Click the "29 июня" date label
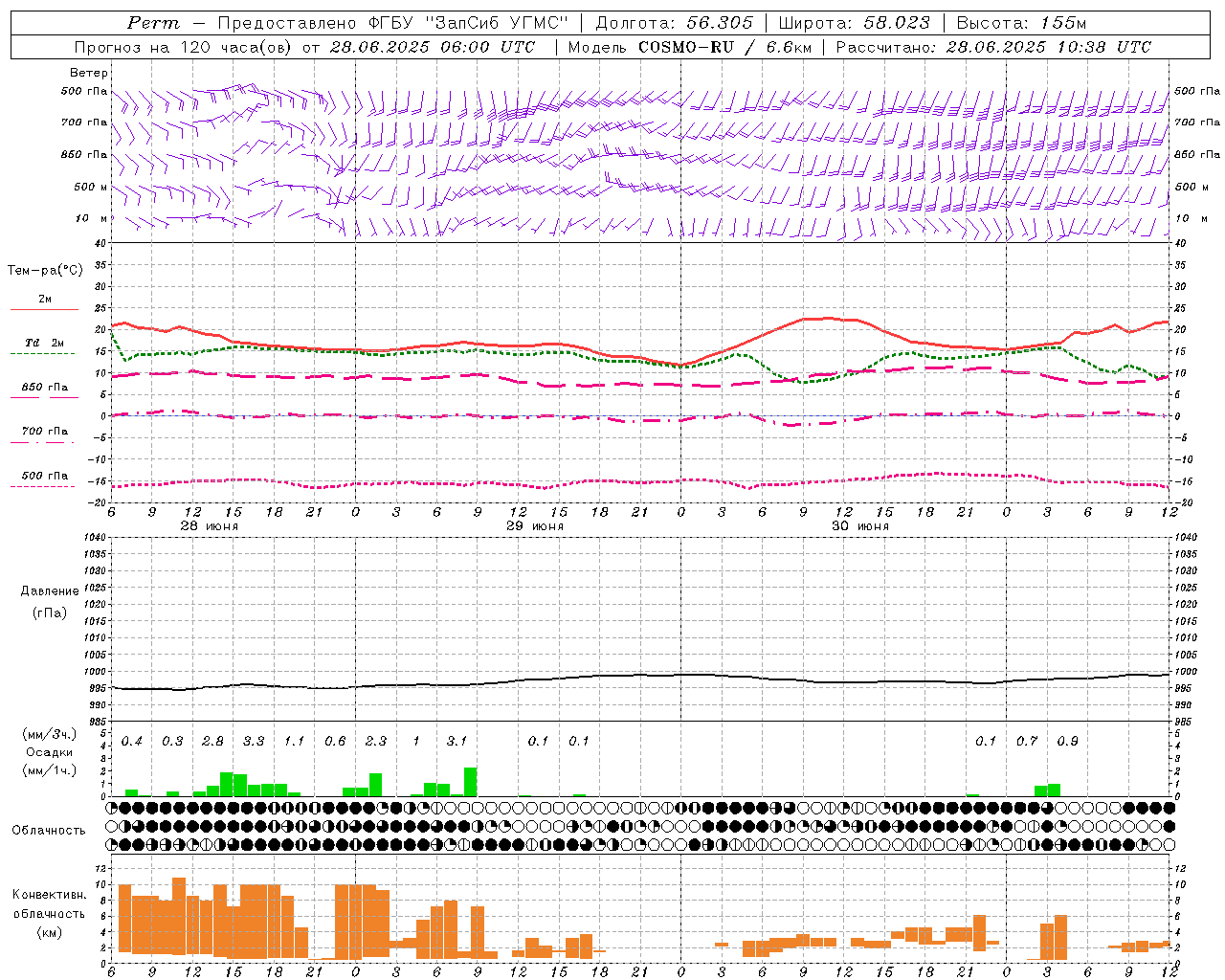This screenshot has height=980, width=1225. [x=535, y=526]
